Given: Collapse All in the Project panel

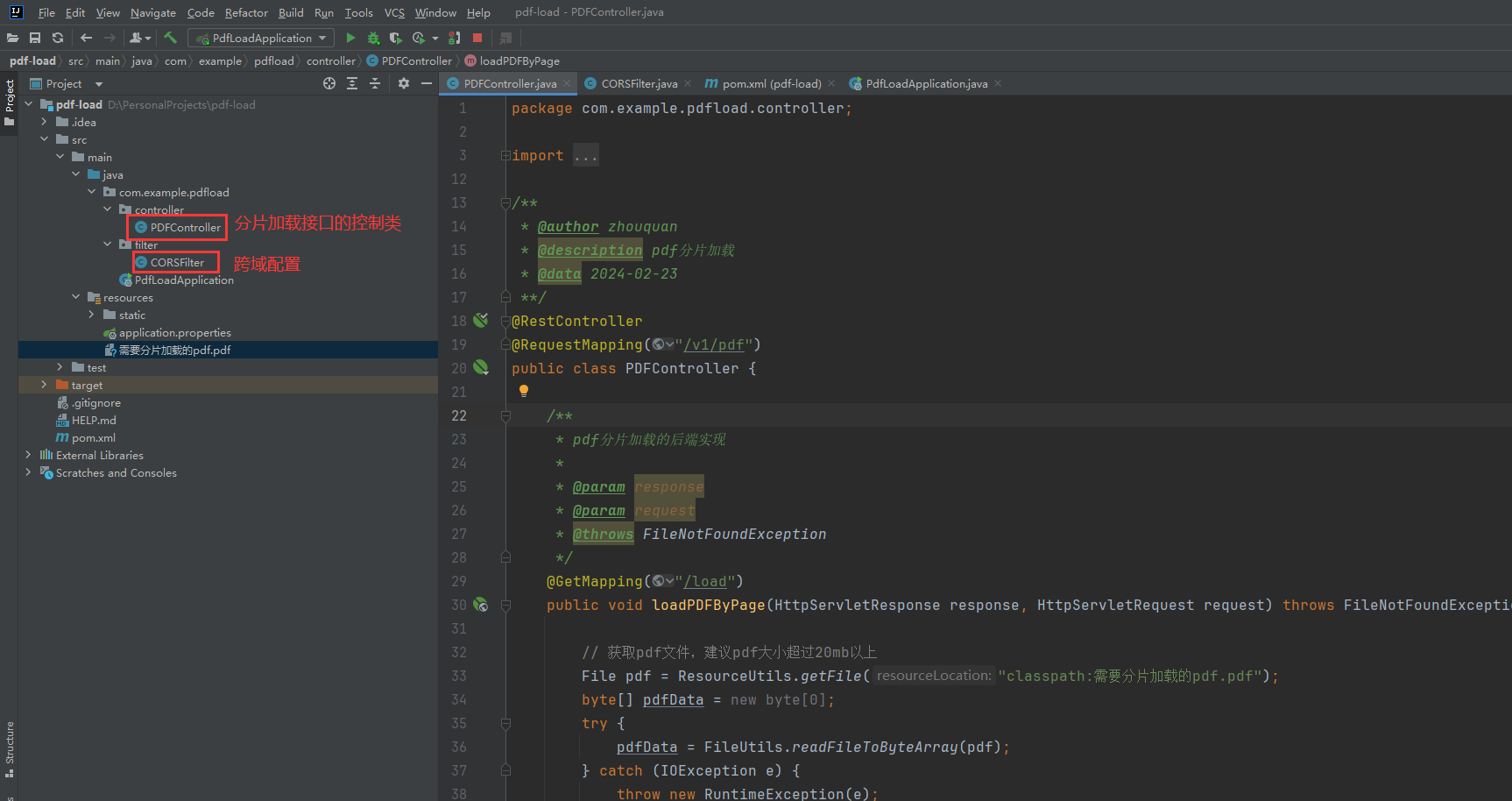Looking at the screenshot, I should (x=375, y=83).
